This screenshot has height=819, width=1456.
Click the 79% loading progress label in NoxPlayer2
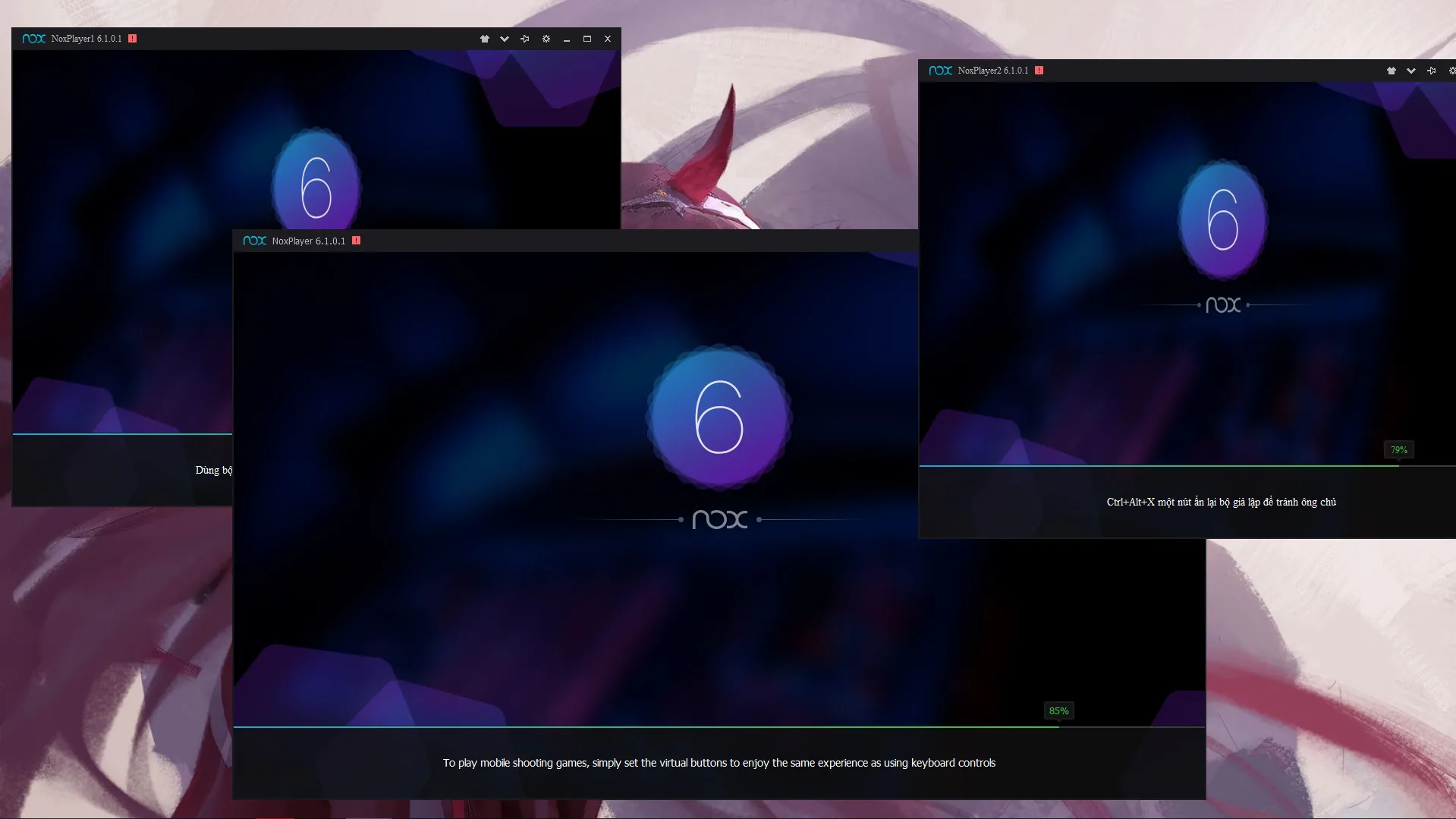pyautogui.click(x=1399, y=450)
